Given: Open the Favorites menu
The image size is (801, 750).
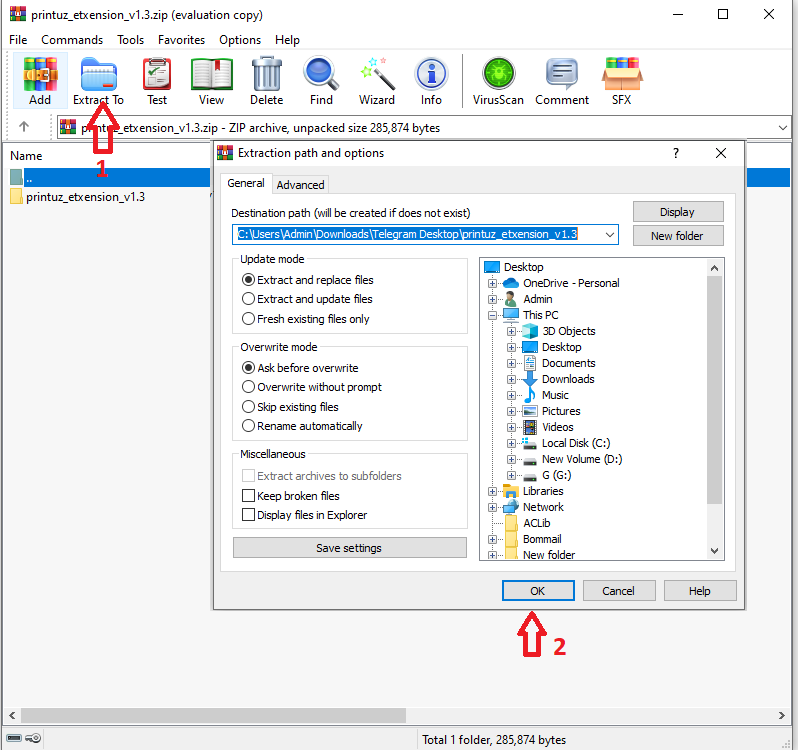Looking at the screenshot, I should [x=181, y=40].
